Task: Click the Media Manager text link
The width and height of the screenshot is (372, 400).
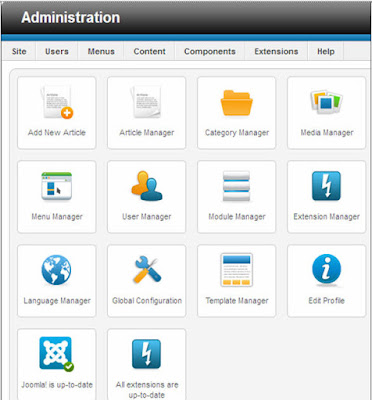Action: (x=327, y=133)
